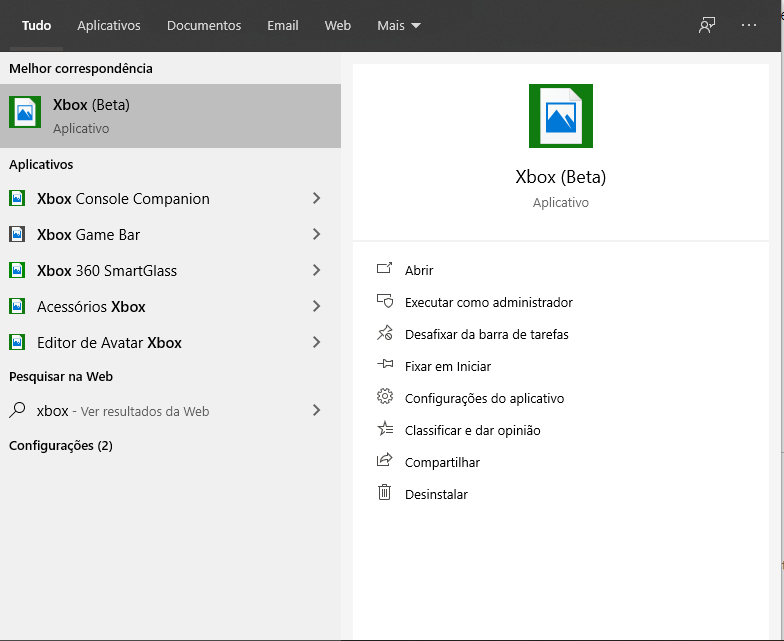The height and width of the screenshot is (641, 784).
Task: Open the Mais dropdown filter
Action: [x=398, y=26]
